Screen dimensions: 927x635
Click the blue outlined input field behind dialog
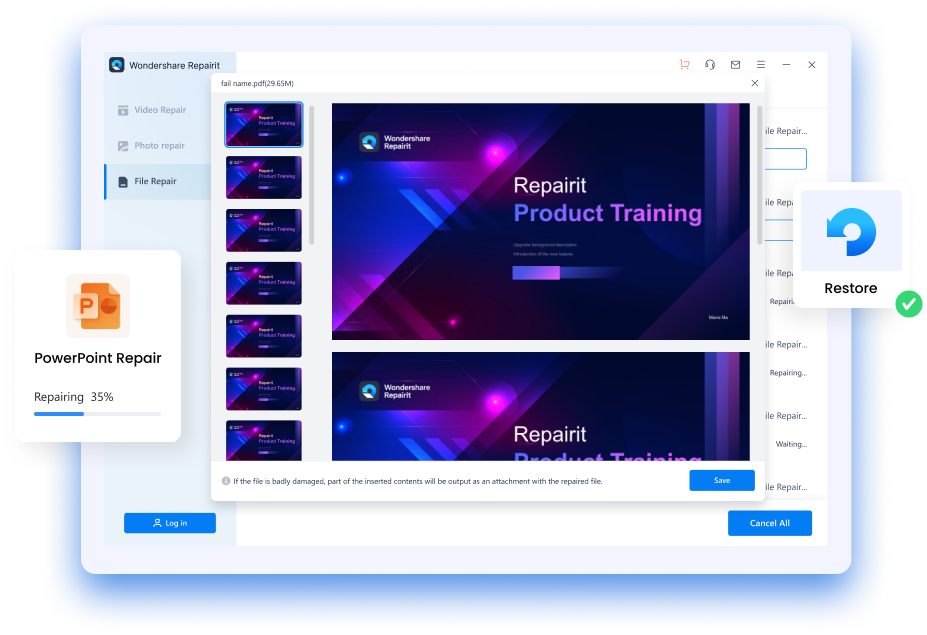coord(786,159)
